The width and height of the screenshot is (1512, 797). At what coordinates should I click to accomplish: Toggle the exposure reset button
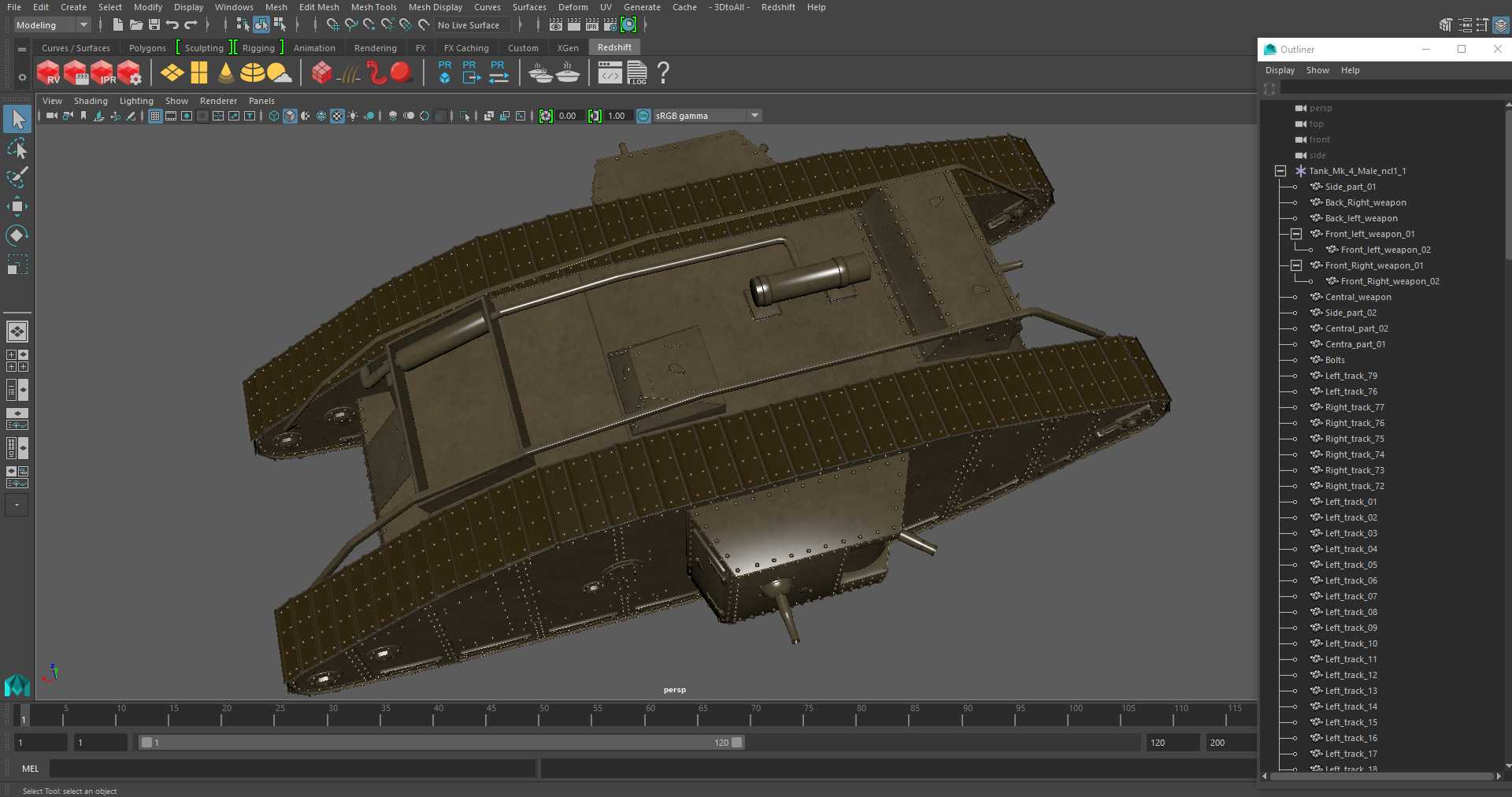point(546,116)
